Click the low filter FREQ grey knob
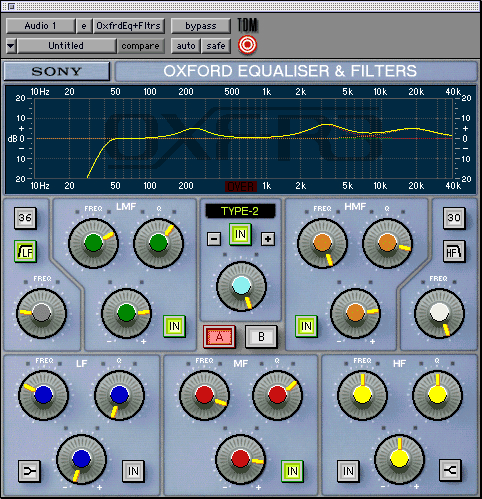Image resolution: width=482 pixels, height=499 pixels. pyautogui.click(x=42, y=313)
